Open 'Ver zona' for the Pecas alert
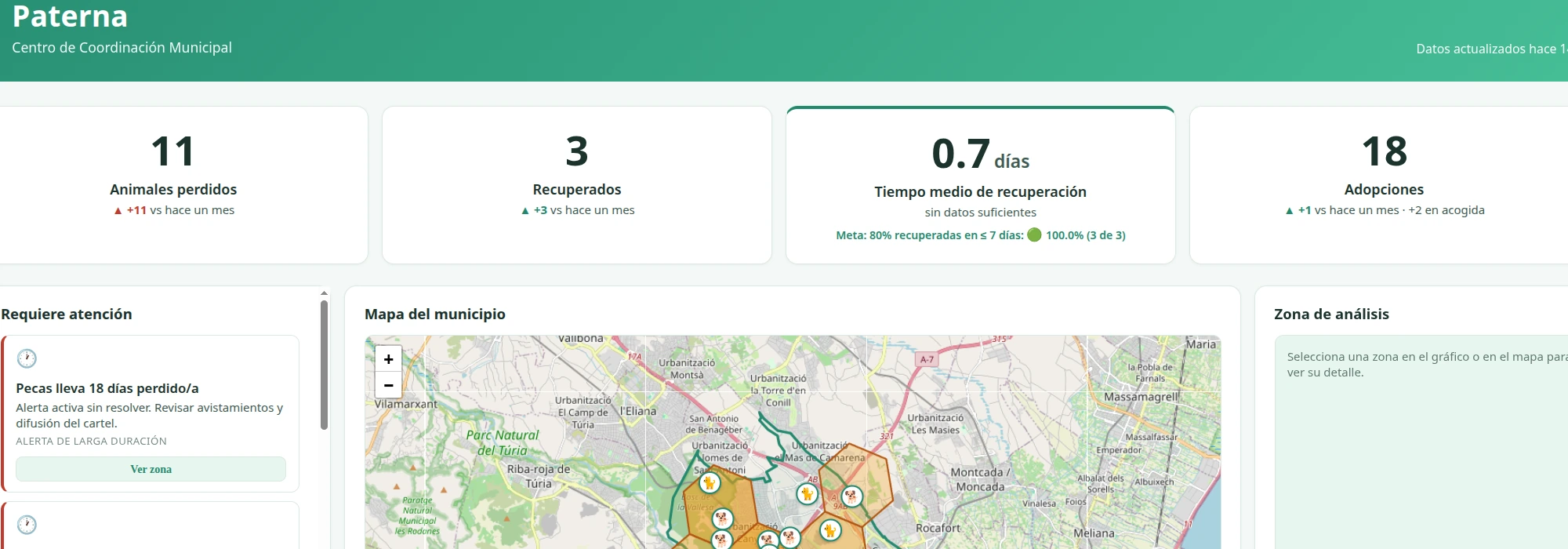Image resolution: width=1568 pixels, height=549 pixels. [151, 469]
